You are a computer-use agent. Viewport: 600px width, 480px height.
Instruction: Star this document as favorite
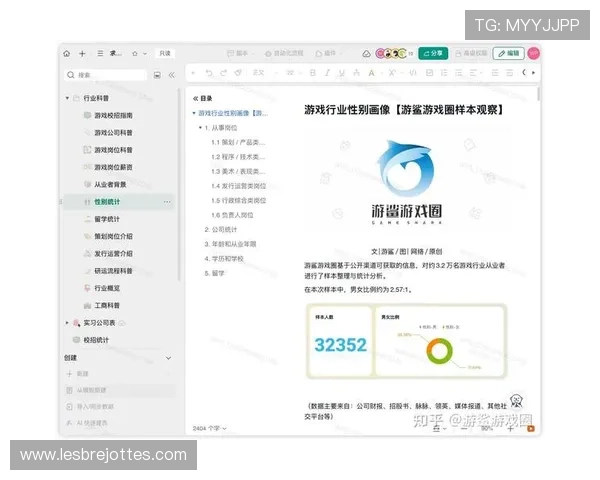[135, 54]
